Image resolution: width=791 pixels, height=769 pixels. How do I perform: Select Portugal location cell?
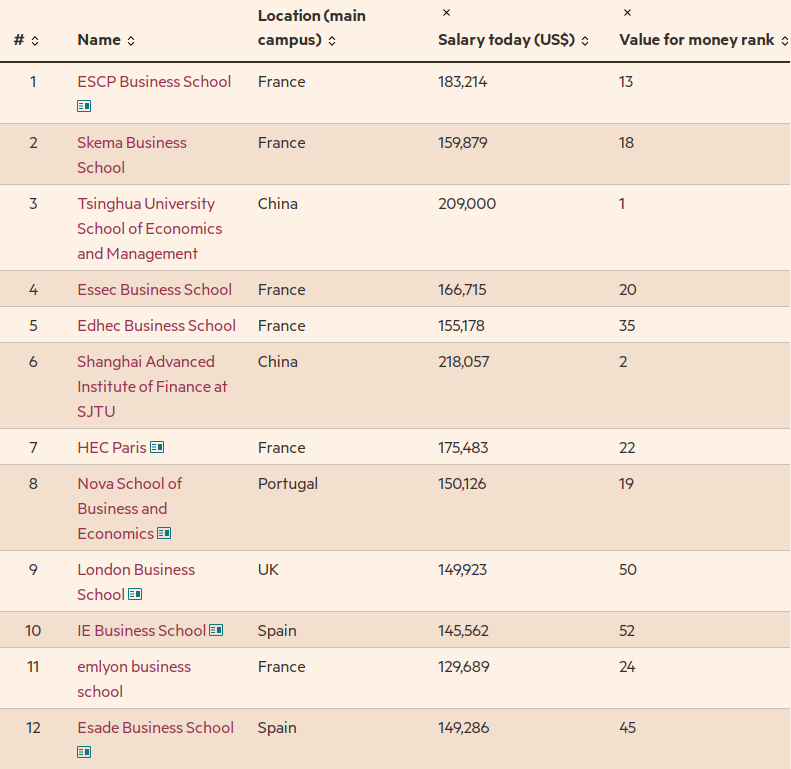click(x=288, y=483)
